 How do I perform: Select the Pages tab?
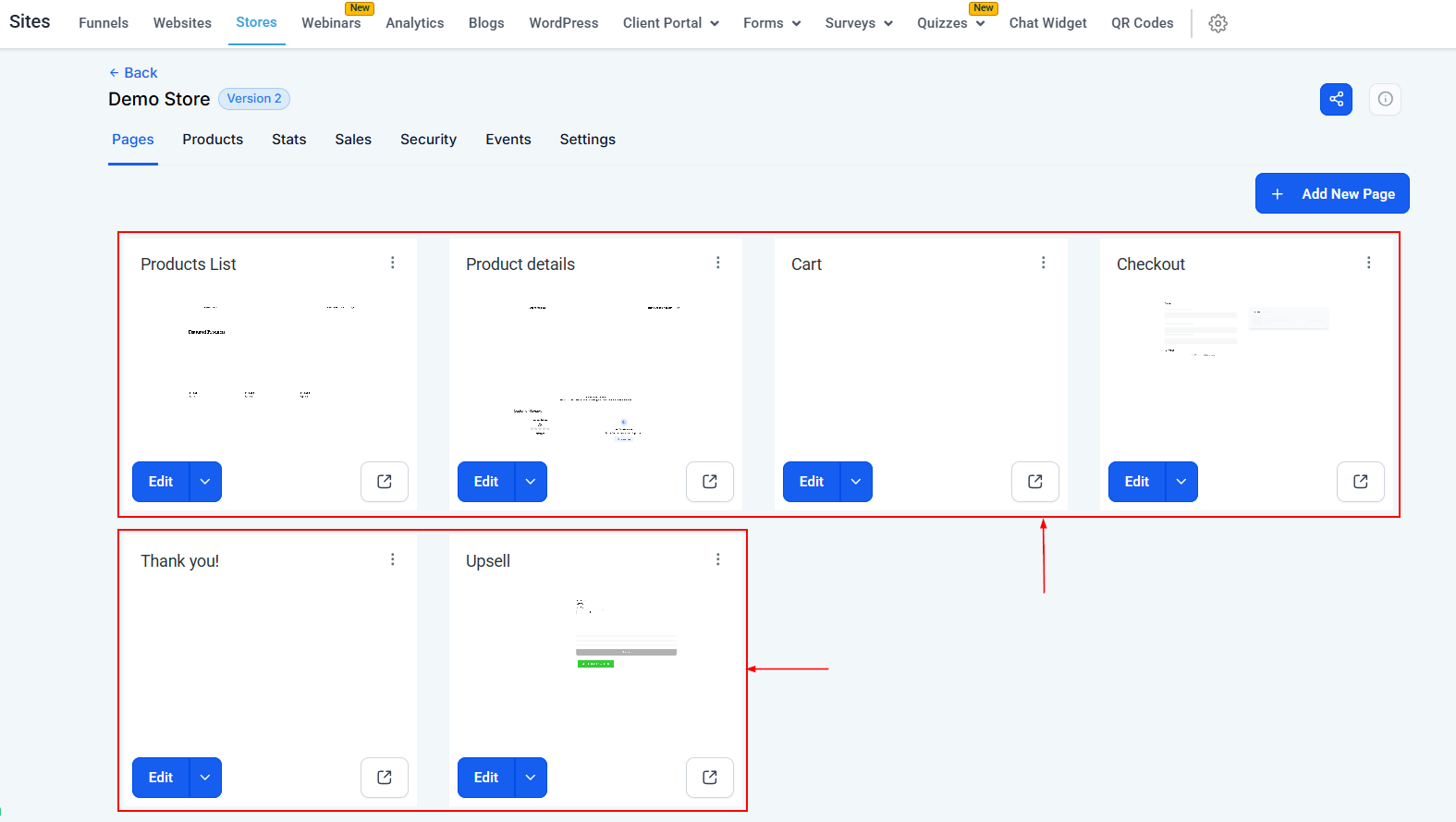click(133, 140)
